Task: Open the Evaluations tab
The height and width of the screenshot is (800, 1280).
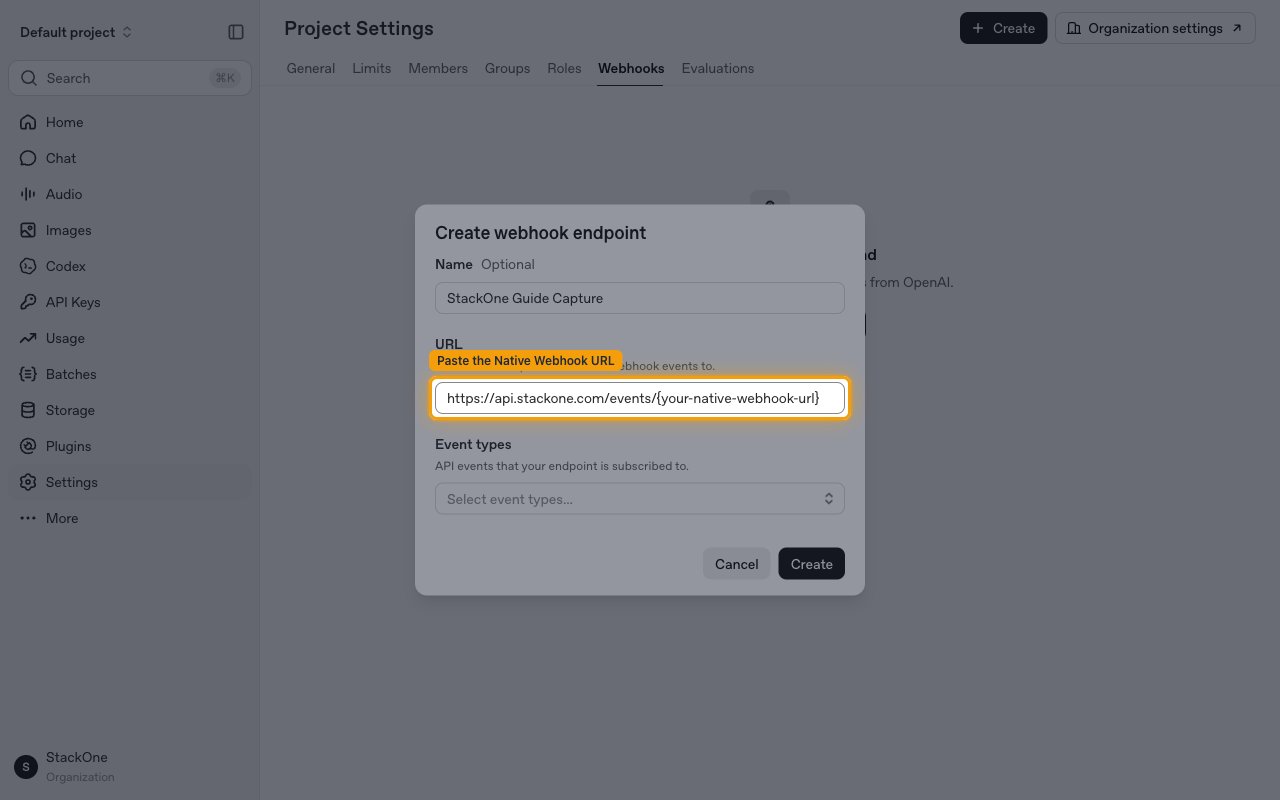Action: point(718,68)
